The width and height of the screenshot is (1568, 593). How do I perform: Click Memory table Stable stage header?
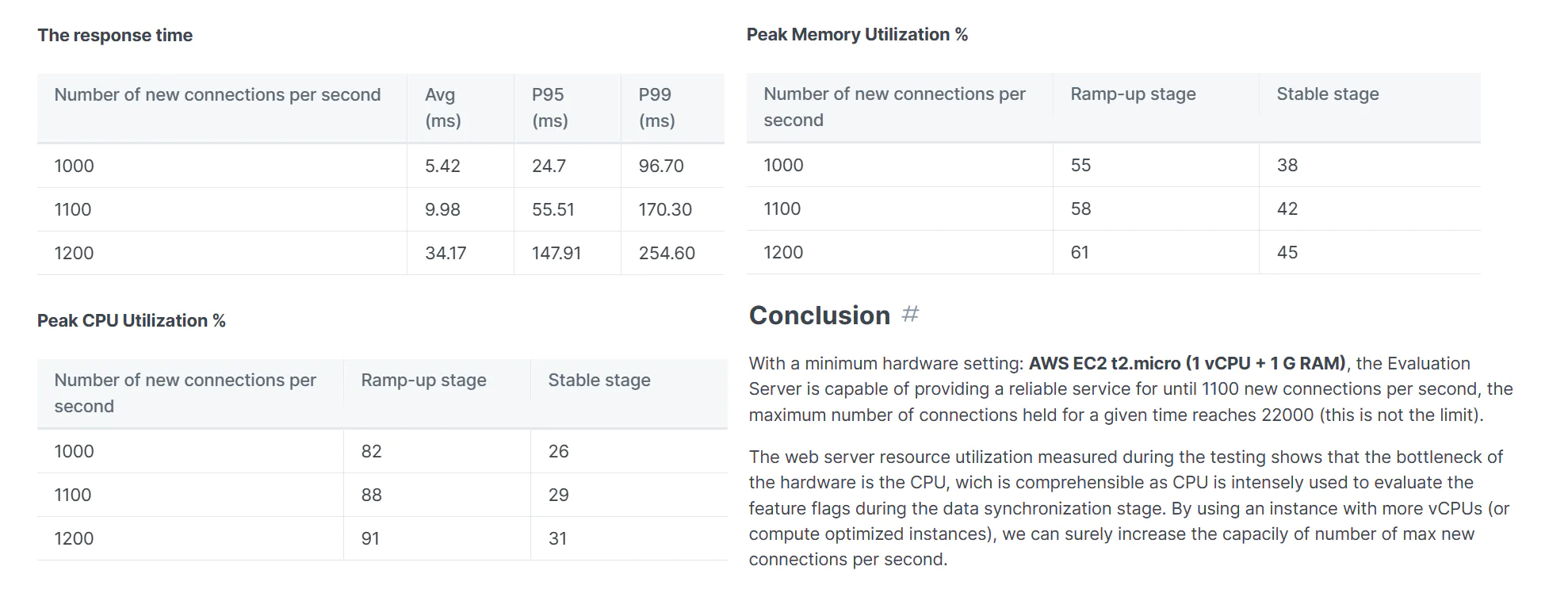(1370, 107)
